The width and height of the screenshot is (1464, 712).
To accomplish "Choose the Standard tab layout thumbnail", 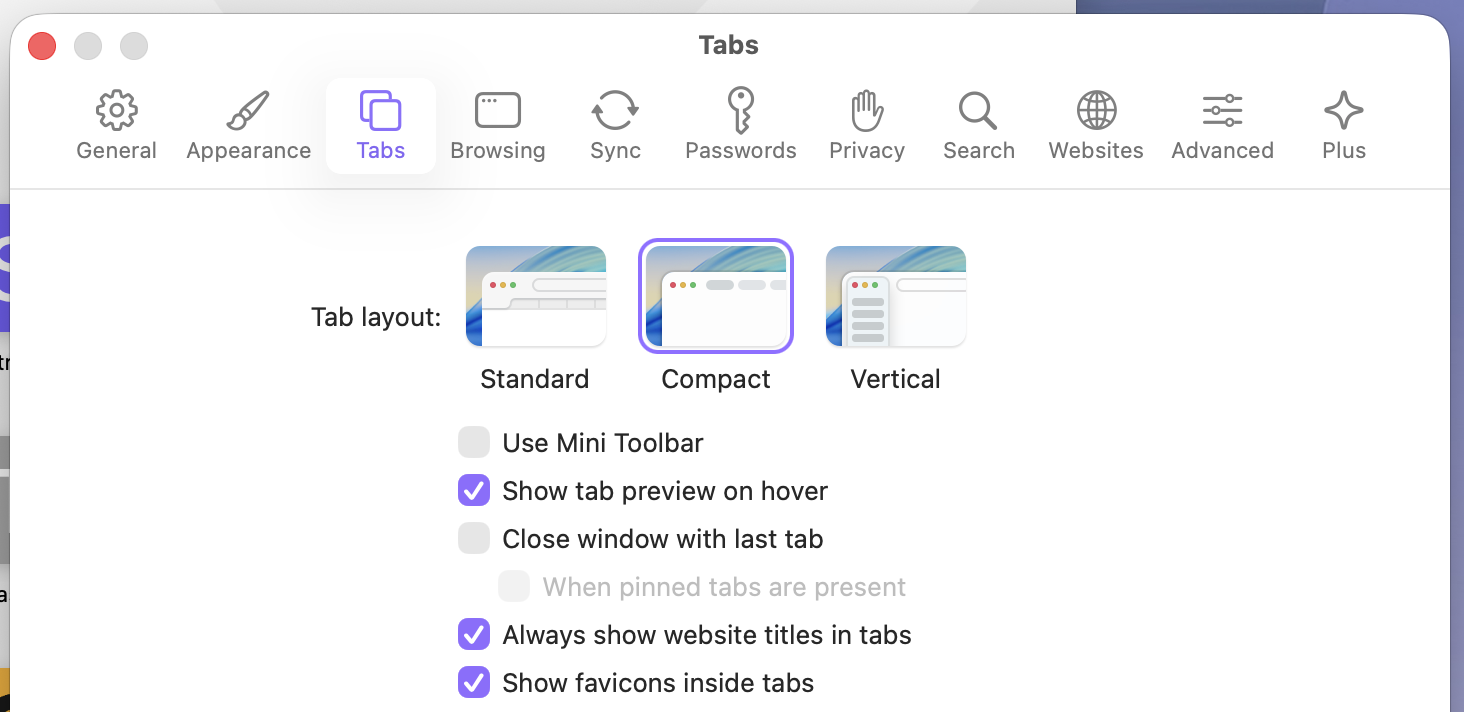I will coord(536,297).
